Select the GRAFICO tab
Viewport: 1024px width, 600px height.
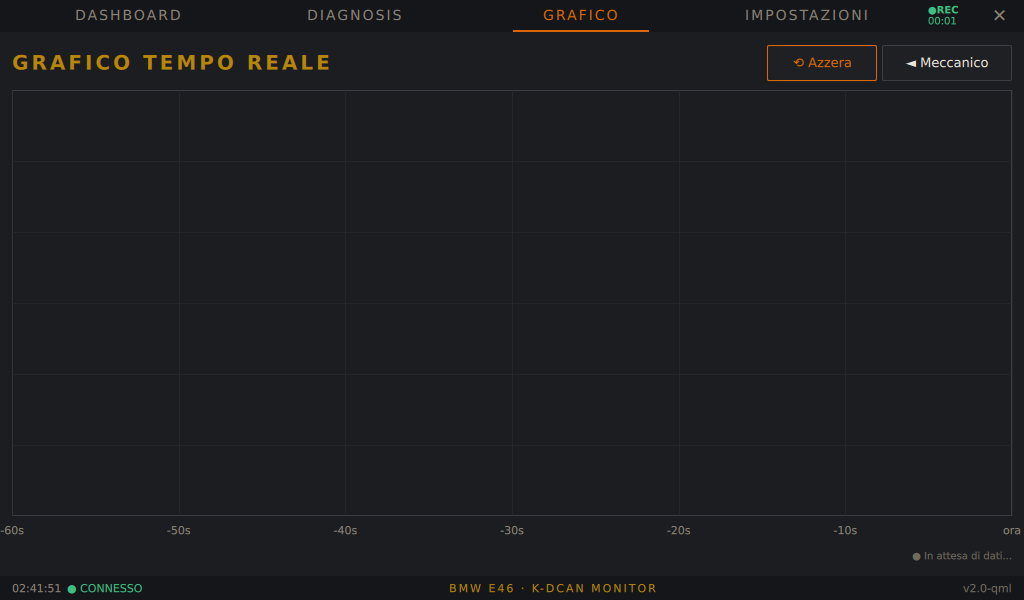click(x=581, y=15)
